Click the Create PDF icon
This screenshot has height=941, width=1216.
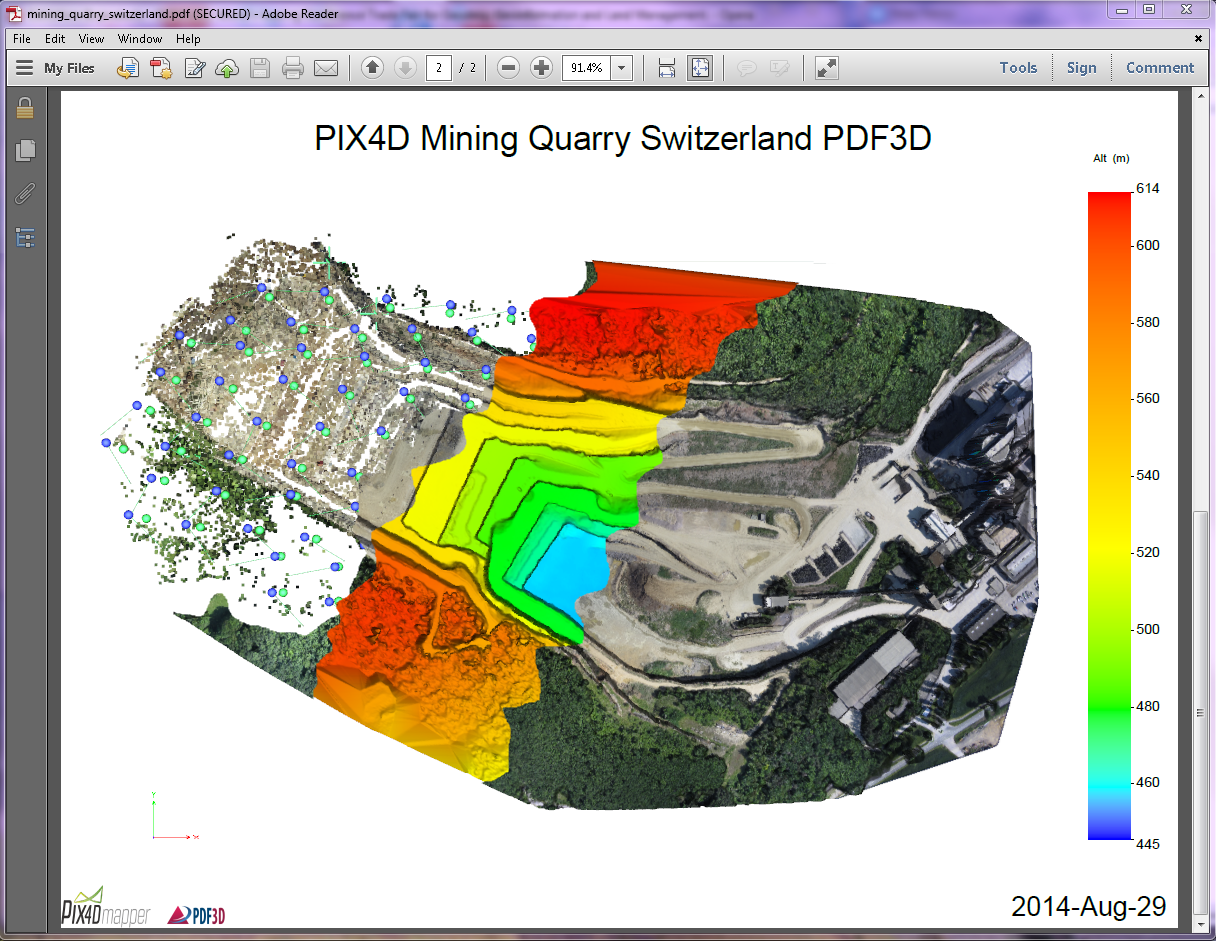[161, 68]
